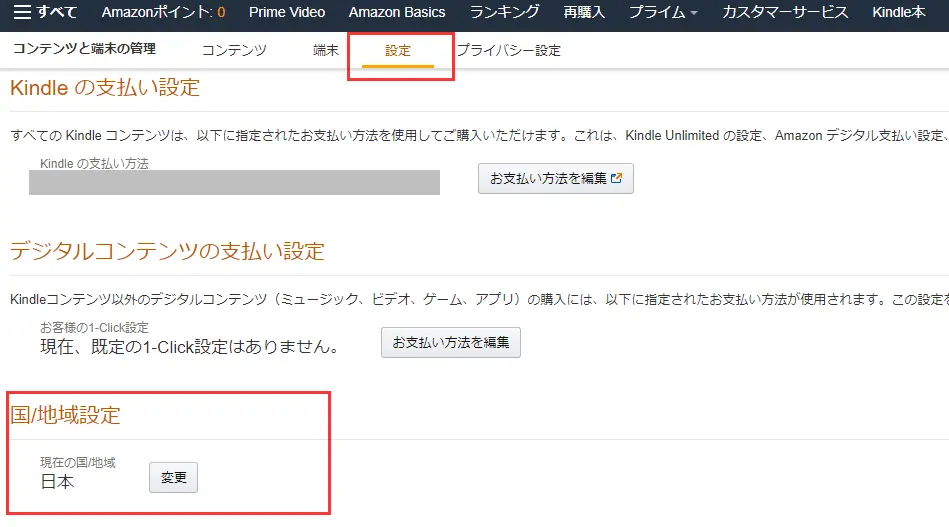Switch to the 端末 tab
This screenshot has width=949, height=527.
tap(326, 50)
